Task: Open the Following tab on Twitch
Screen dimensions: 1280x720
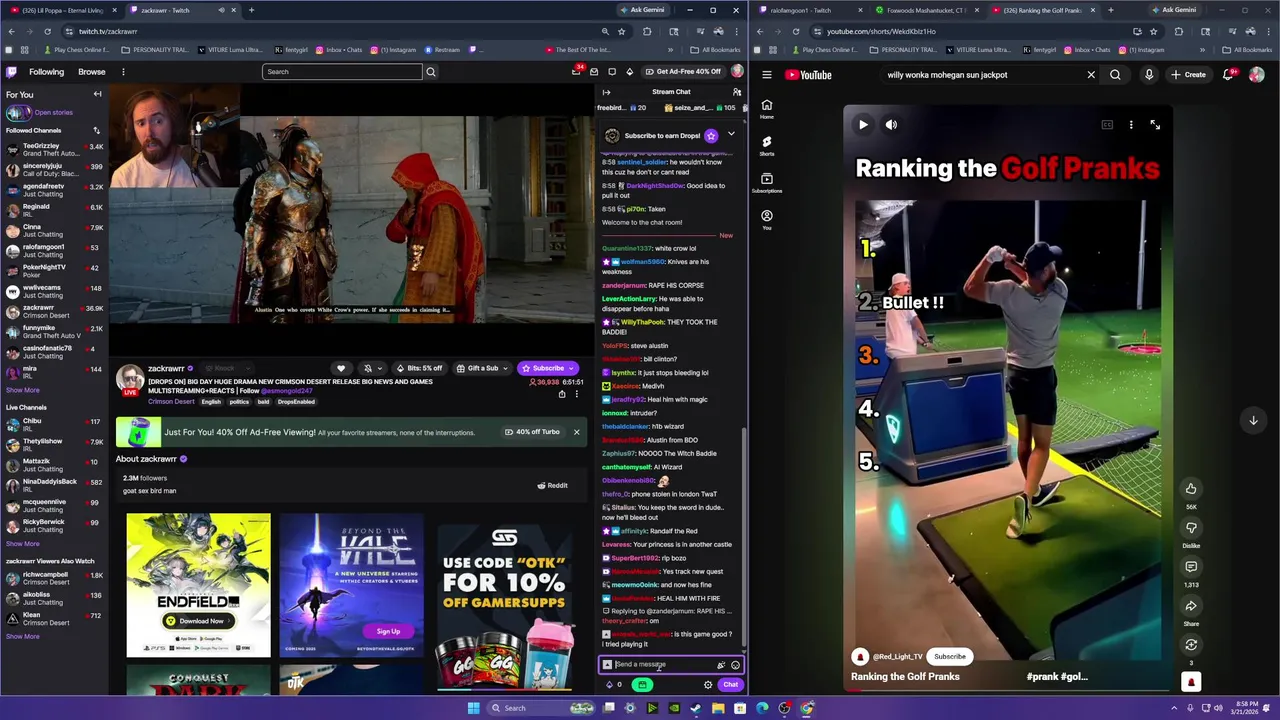Action: click(46, 72)
